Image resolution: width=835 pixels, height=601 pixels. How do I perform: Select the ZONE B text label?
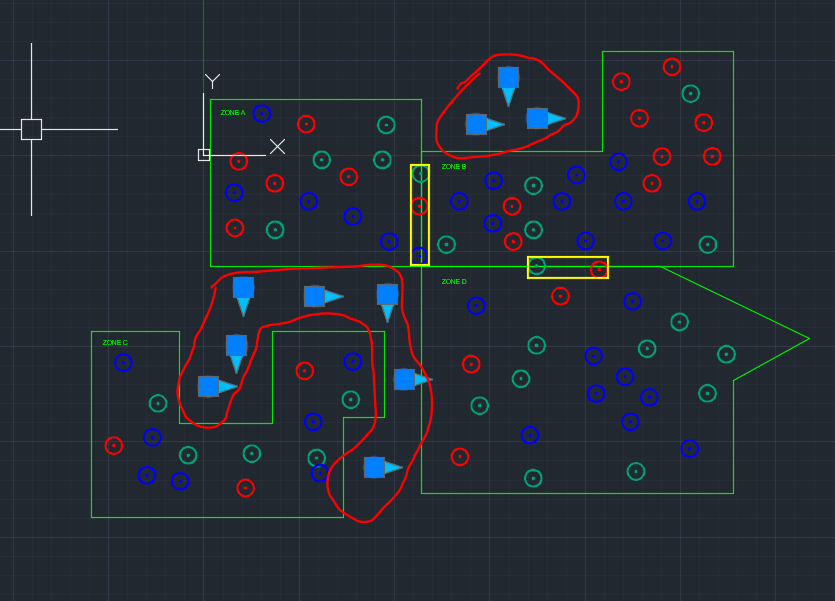tap(454, 167)
